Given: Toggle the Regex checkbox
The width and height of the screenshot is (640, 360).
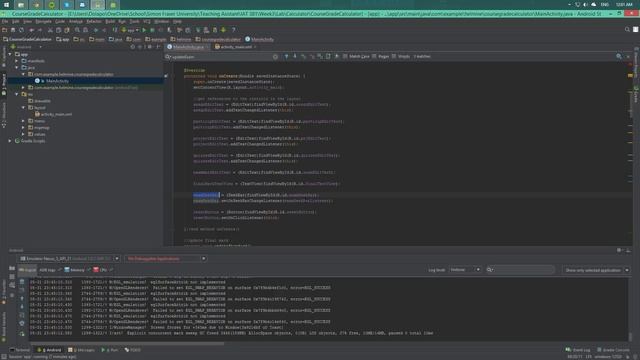Looking at the screenshot, I should click(x=374, y=56).
